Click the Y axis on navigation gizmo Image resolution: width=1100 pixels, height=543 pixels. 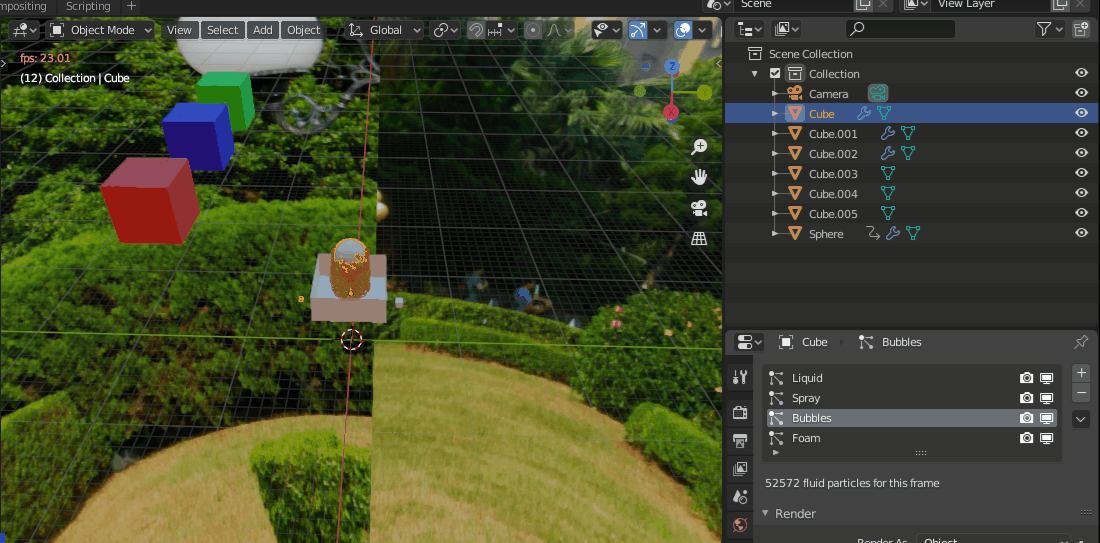704,92
